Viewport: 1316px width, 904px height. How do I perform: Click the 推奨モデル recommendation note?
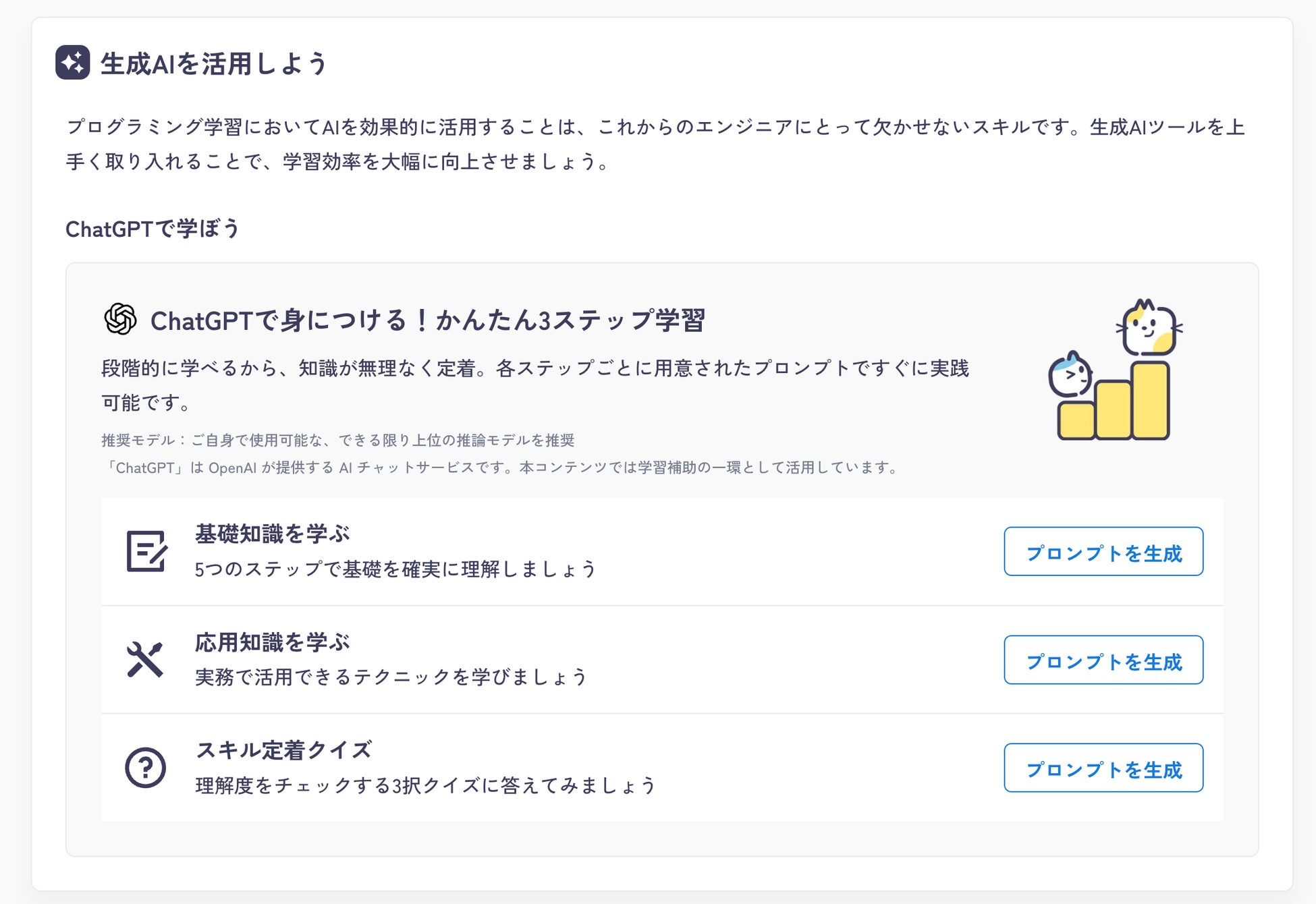[x=338, y=441]
